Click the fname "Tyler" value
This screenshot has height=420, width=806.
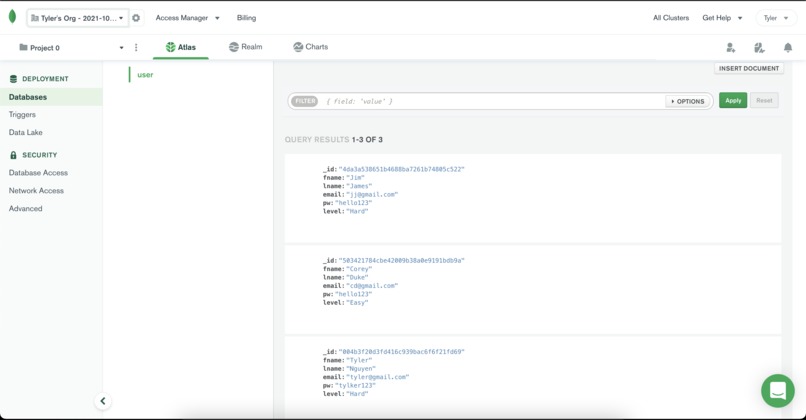coord(359,360)
